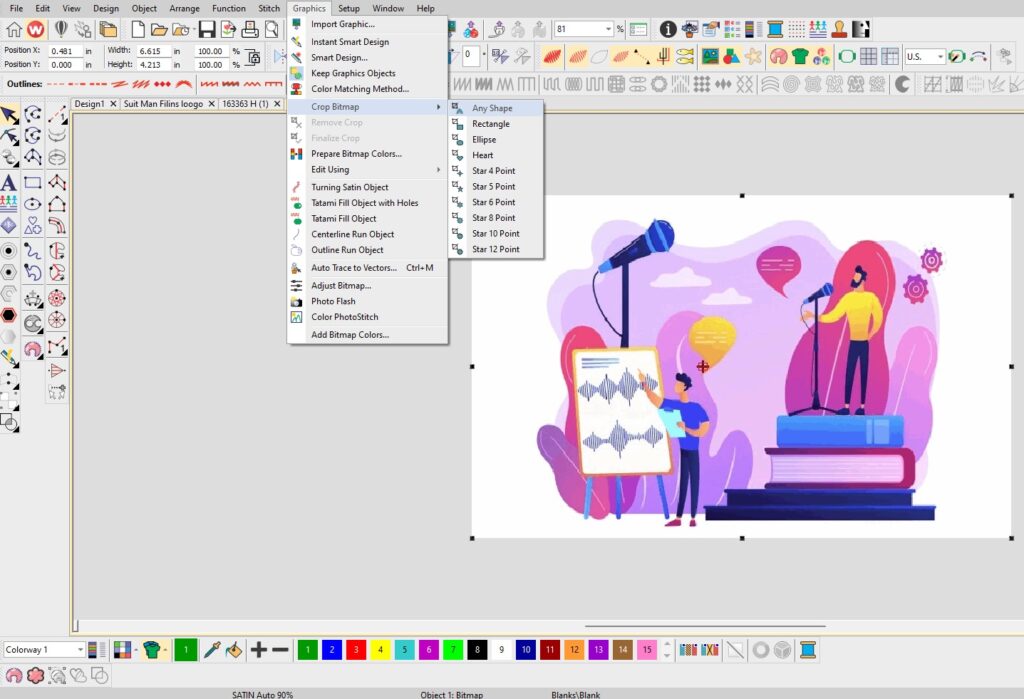Click the Width value field 6.615
1024x699 pixels.
pos(153,51)
